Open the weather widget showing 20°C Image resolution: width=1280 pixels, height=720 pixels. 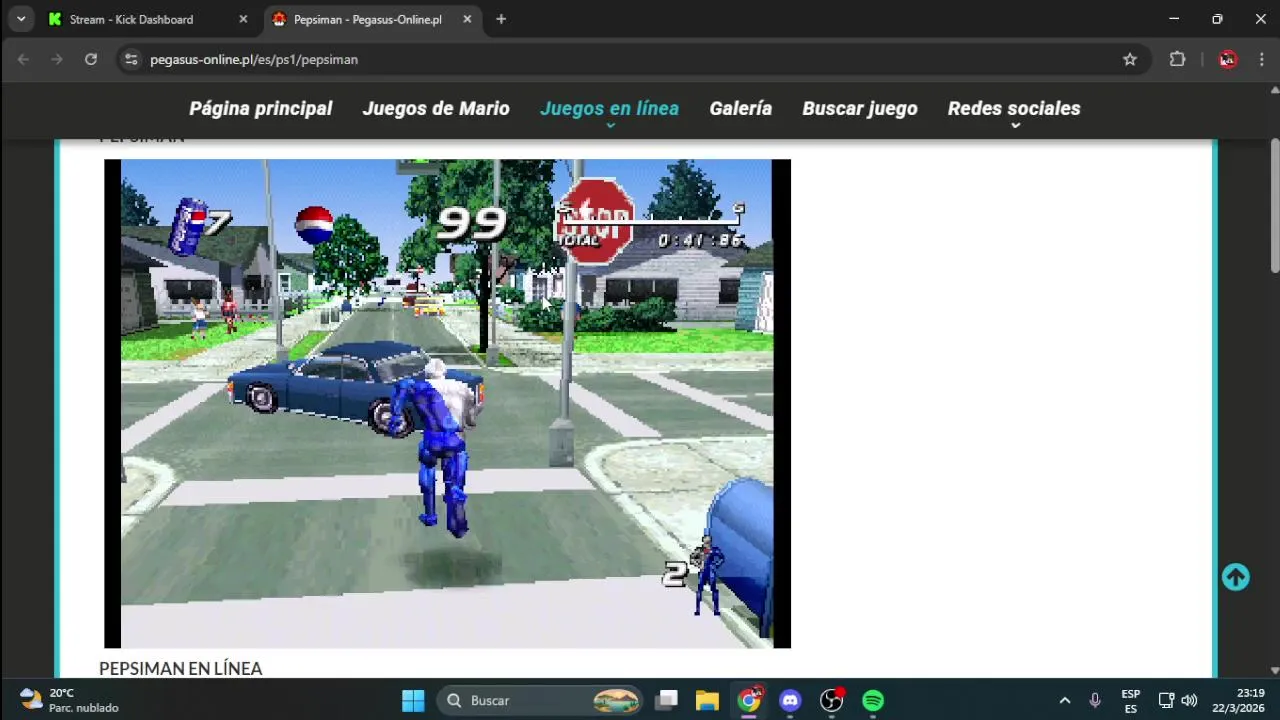pyautogui.click(x=70, y=700)
